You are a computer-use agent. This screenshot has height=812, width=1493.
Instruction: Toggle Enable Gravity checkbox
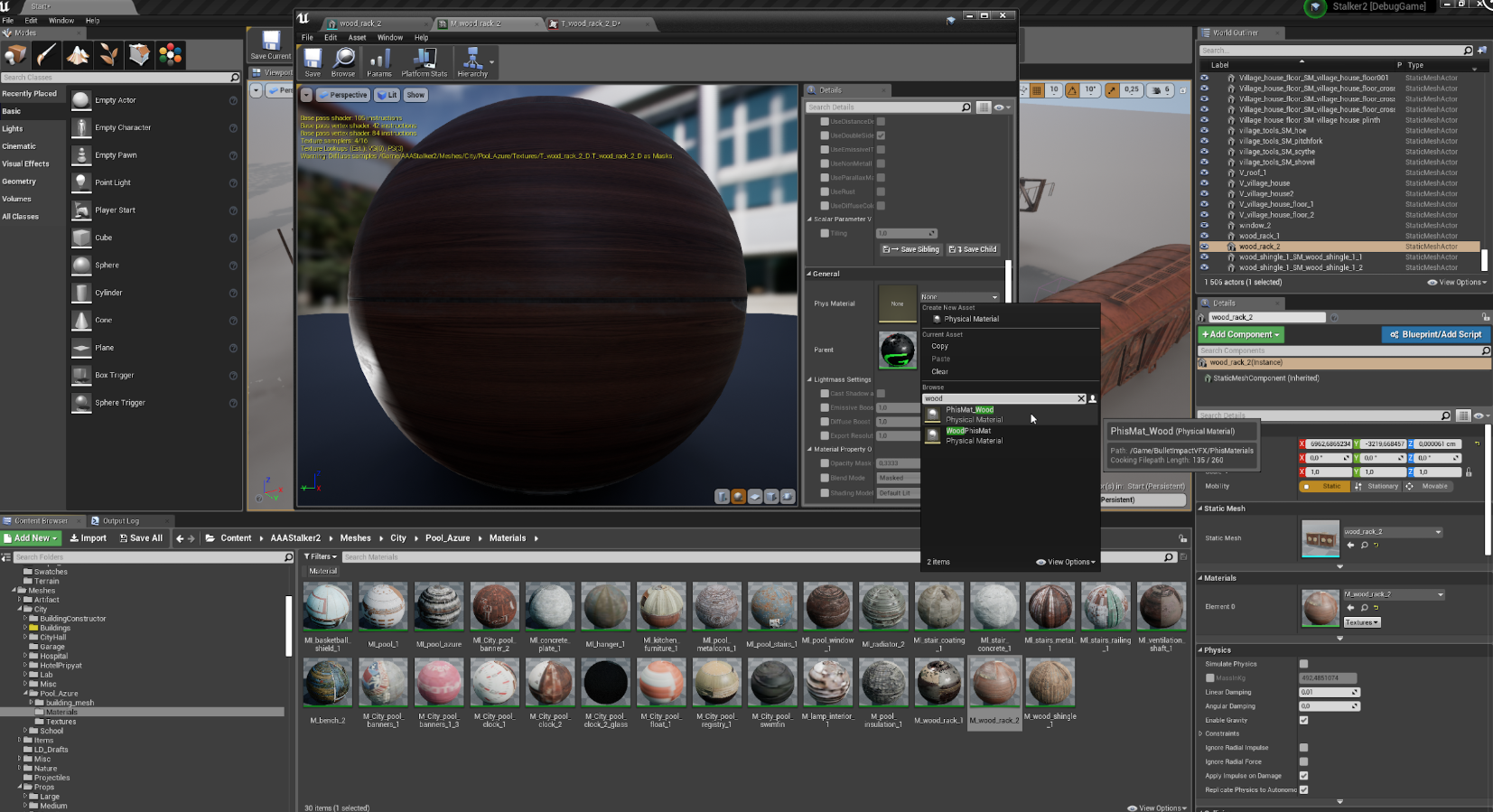1303,720
